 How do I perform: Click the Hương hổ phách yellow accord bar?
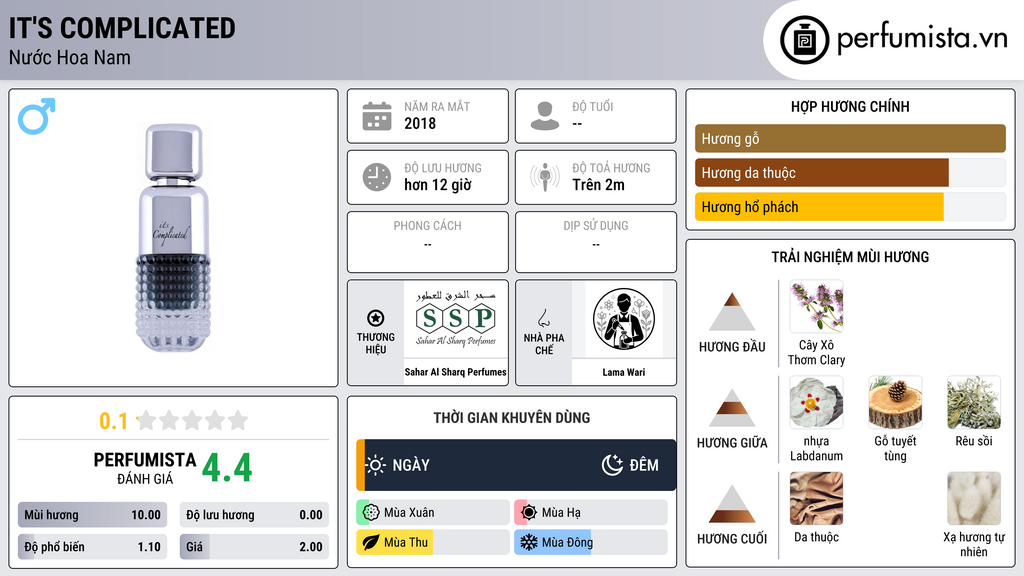tap(850, 207)
